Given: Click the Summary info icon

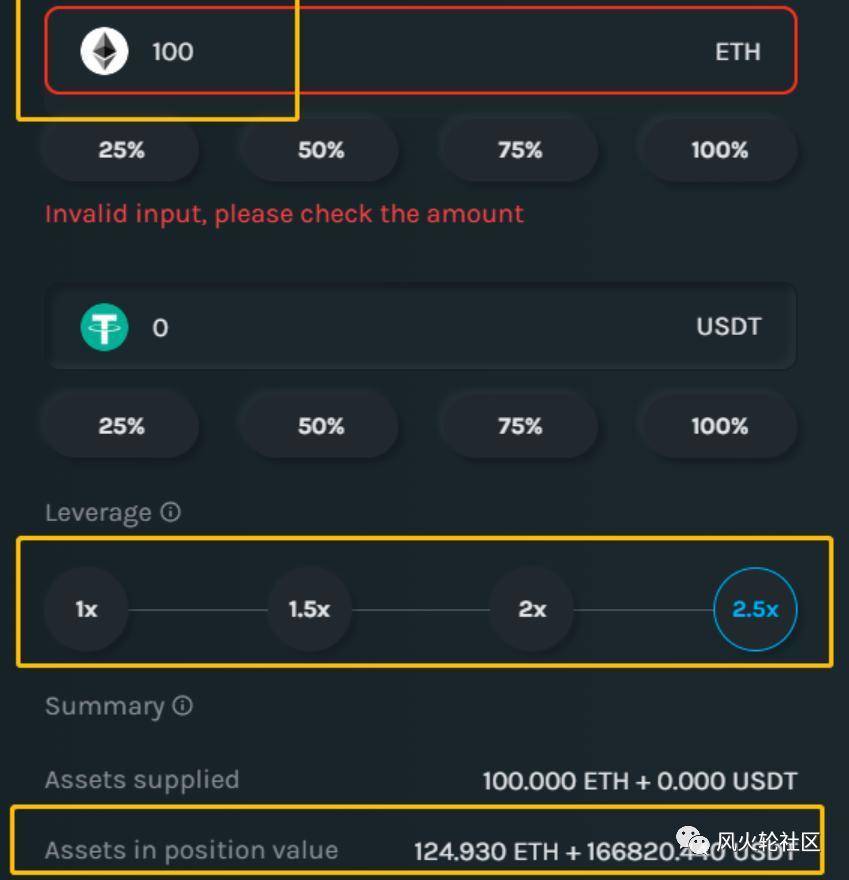Looking at the screenshot, I should (x=182, y=705).
